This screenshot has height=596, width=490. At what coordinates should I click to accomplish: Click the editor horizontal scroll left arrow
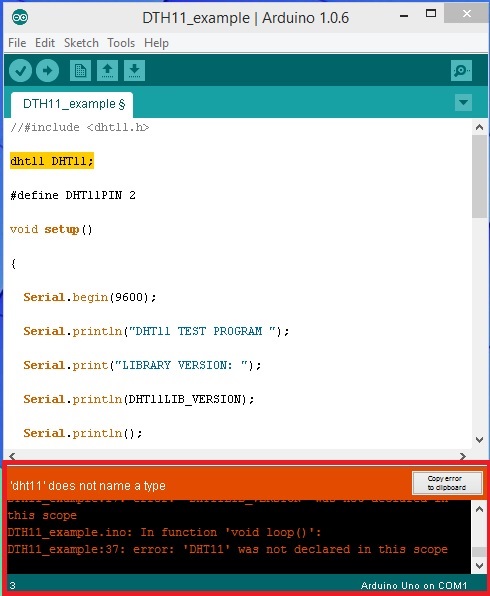[x=13, y=456]
